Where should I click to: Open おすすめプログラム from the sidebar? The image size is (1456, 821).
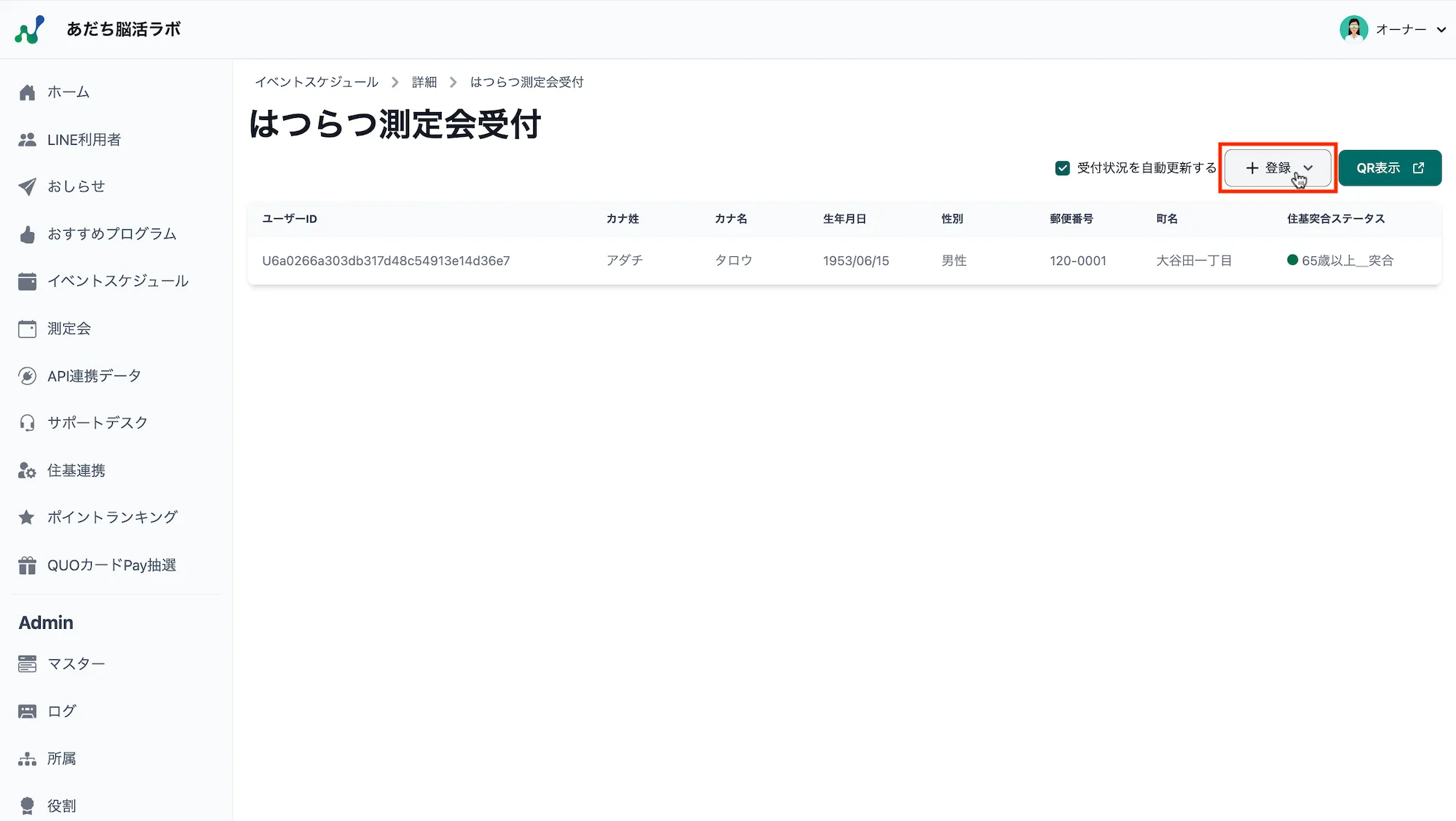pyautogui.click(x=111, y=234)
